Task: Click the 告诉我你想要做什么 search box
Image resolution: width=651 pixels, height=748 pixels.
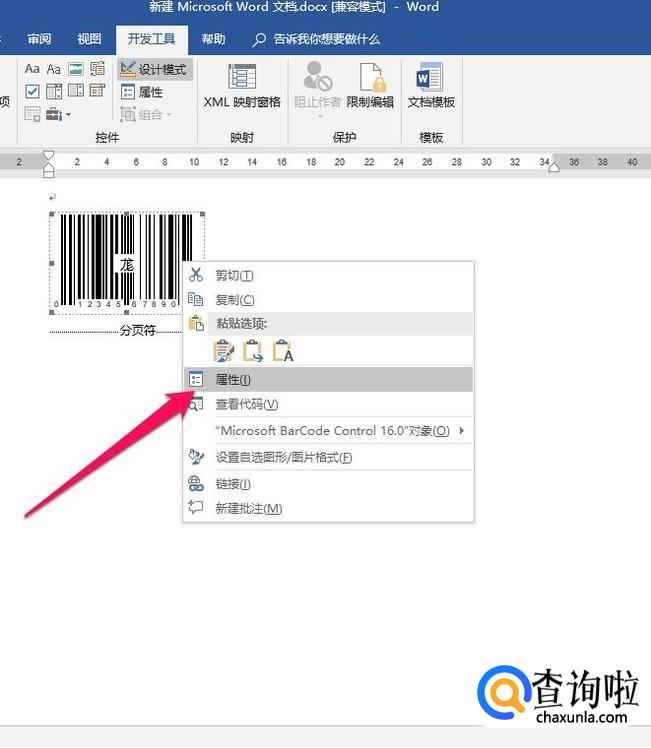Action: [x=316, y=39]
